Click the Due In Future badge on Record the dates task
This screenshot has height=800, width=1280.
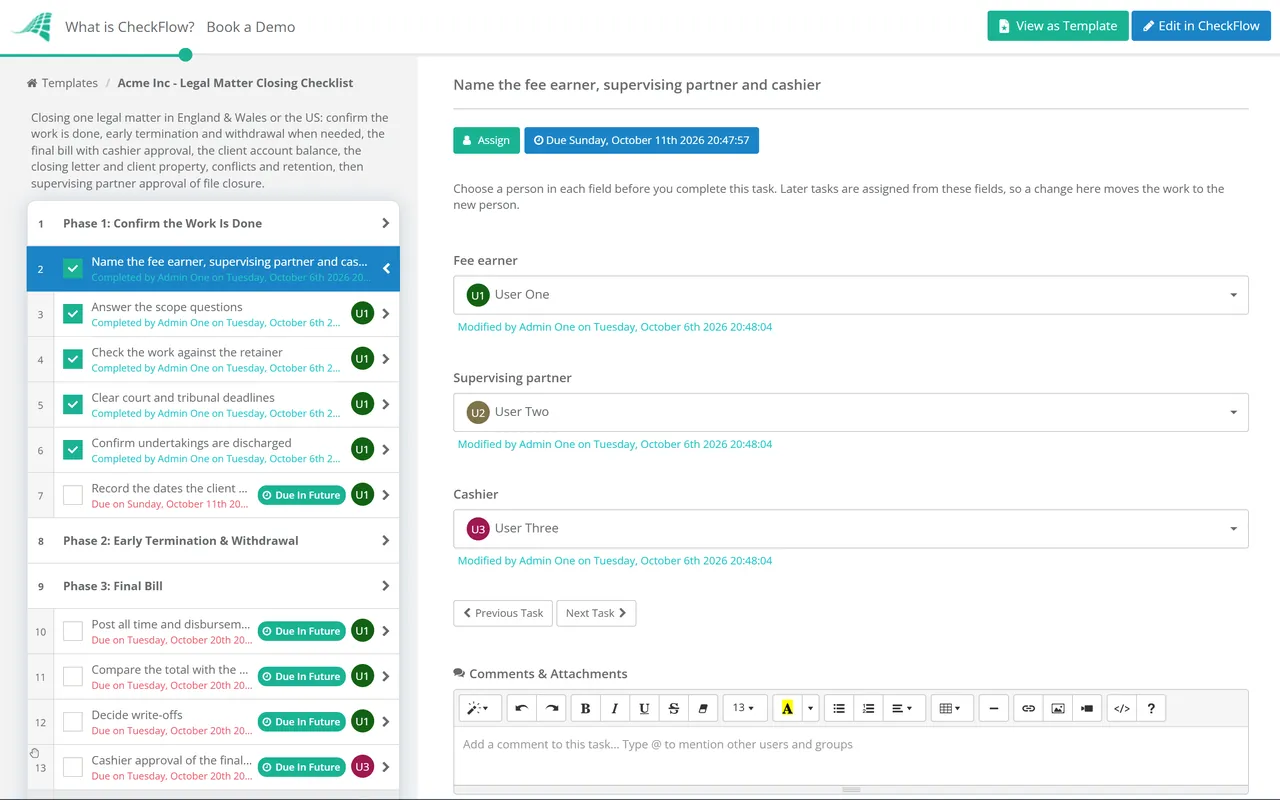[x=301, y=495]
